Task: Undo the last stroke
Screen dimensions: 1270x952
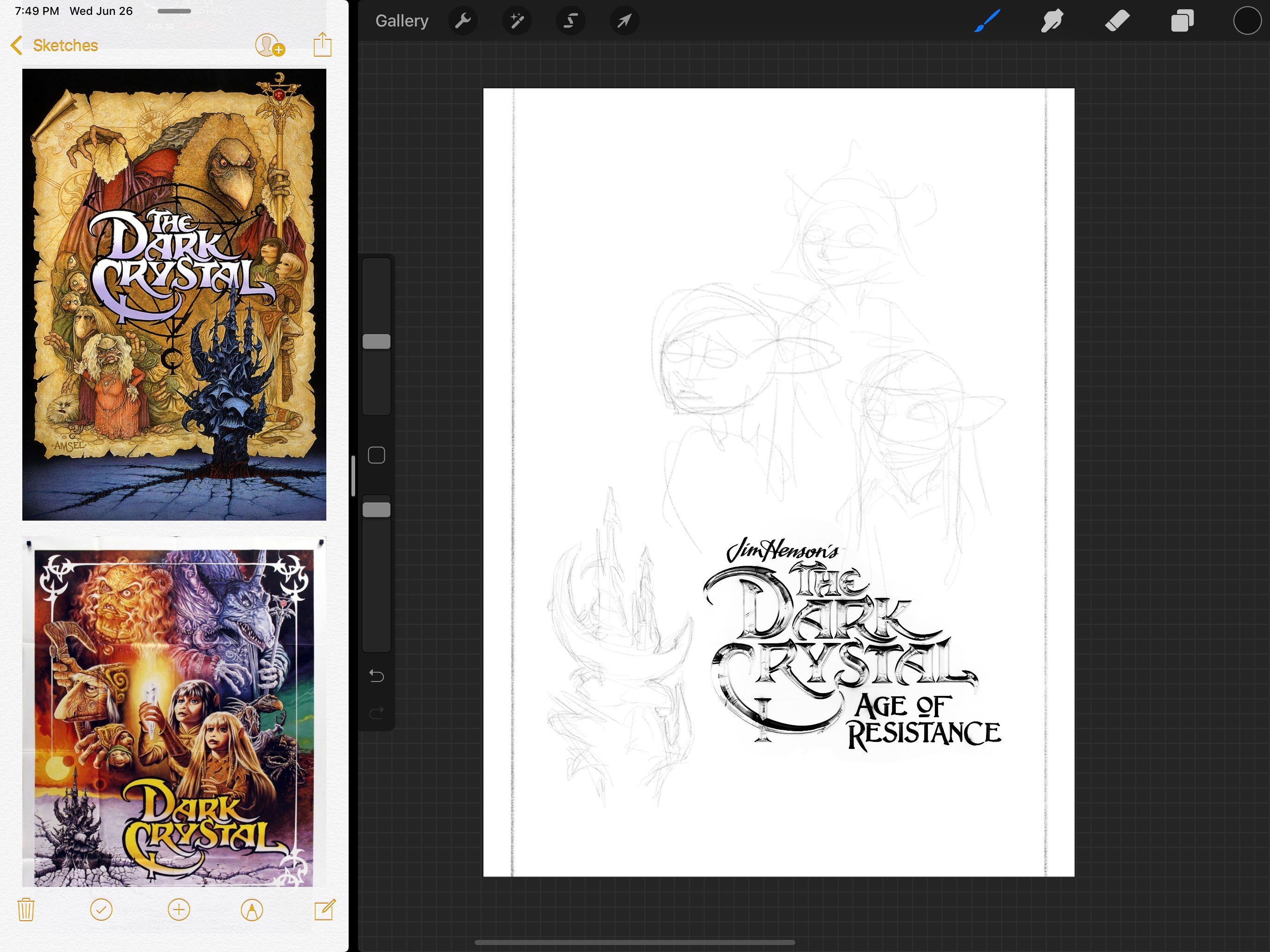Action: [377, 676]
